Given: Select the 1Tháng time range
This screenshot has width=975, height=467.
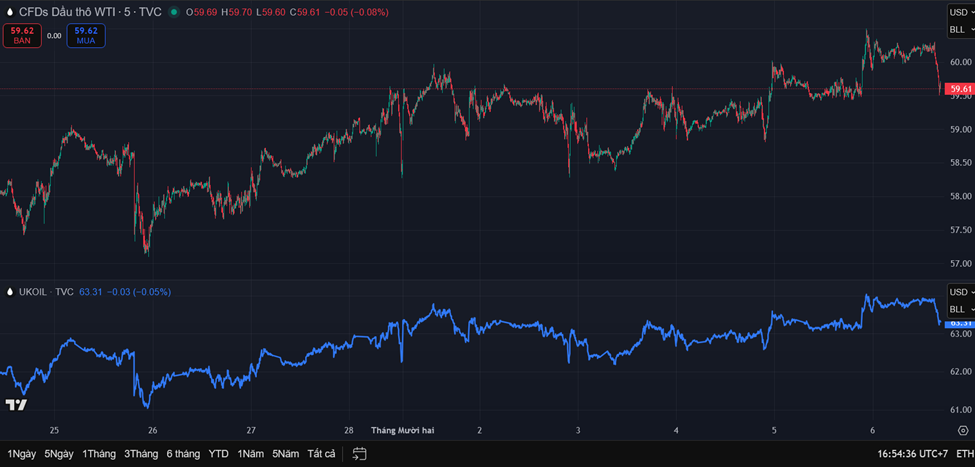Looking at the screenshot, I should 98,453.
